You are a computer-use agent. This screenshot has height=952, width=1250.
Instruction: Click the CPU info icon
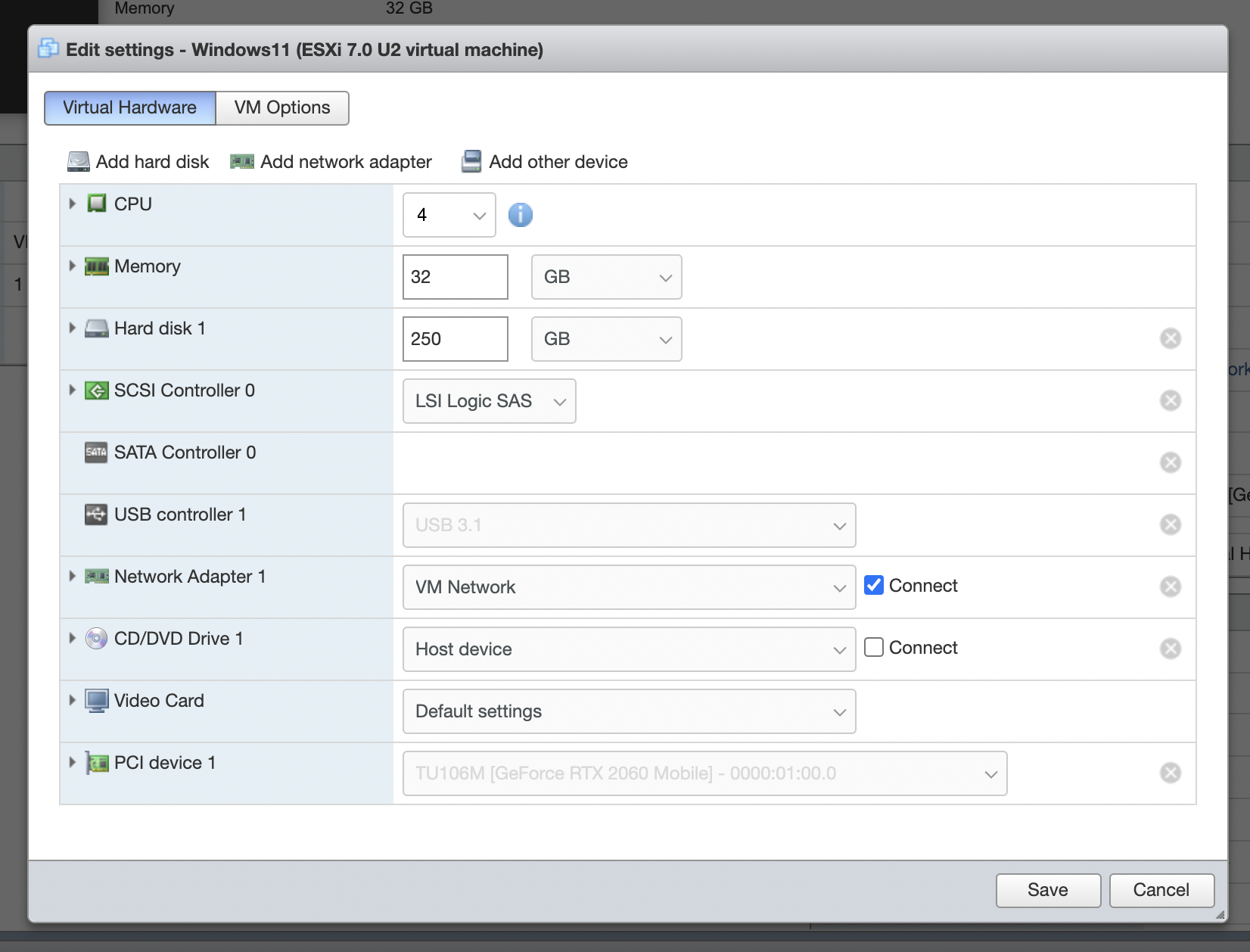pos(520,215)
